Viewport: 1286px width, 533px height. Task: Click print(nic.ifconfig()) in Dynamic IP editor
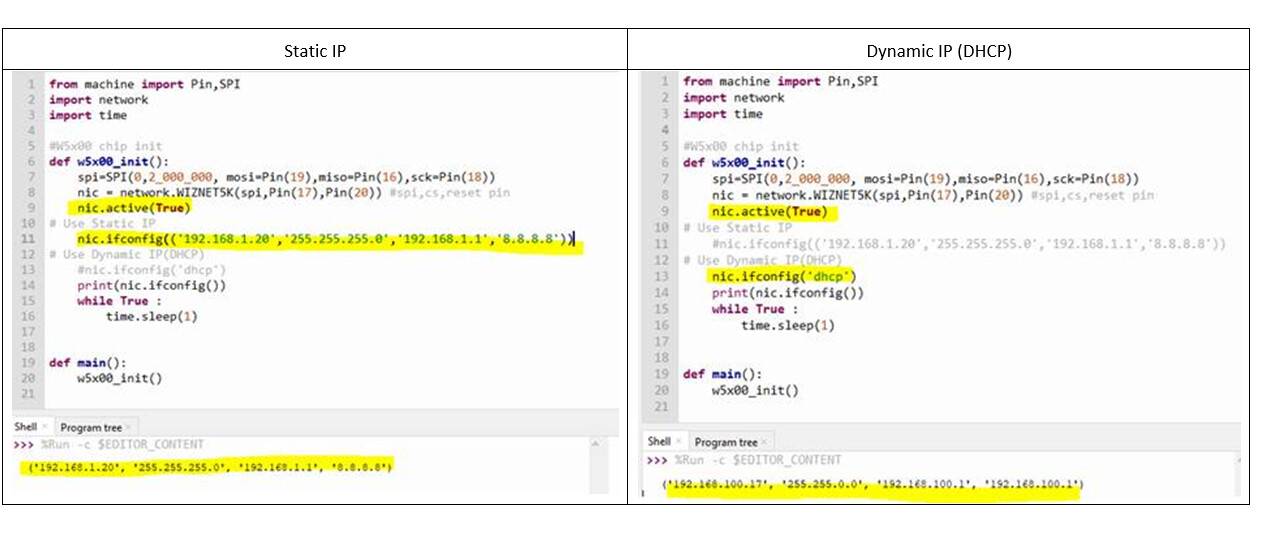[x=788, y=293]
